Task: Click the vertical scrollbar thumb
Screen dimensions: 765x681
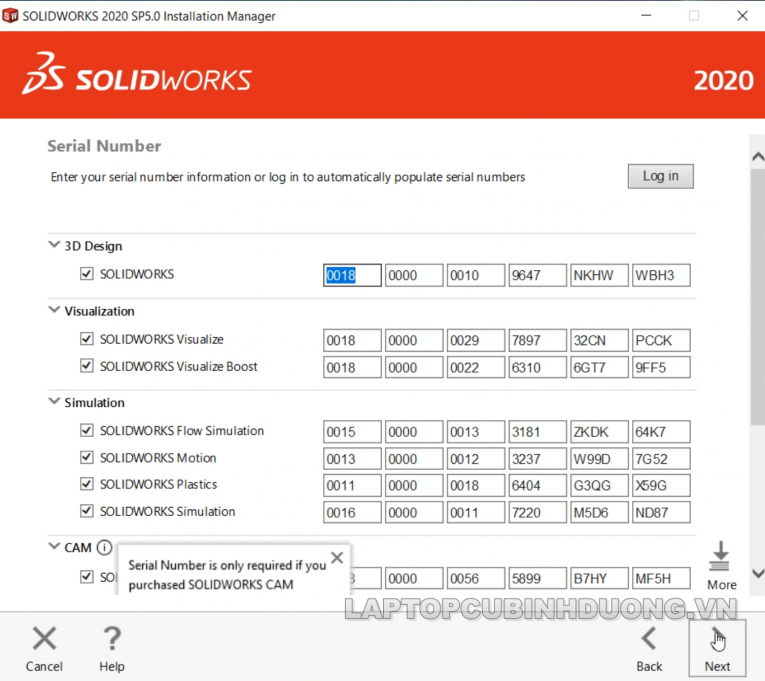Action: click(x=758, y=298)
